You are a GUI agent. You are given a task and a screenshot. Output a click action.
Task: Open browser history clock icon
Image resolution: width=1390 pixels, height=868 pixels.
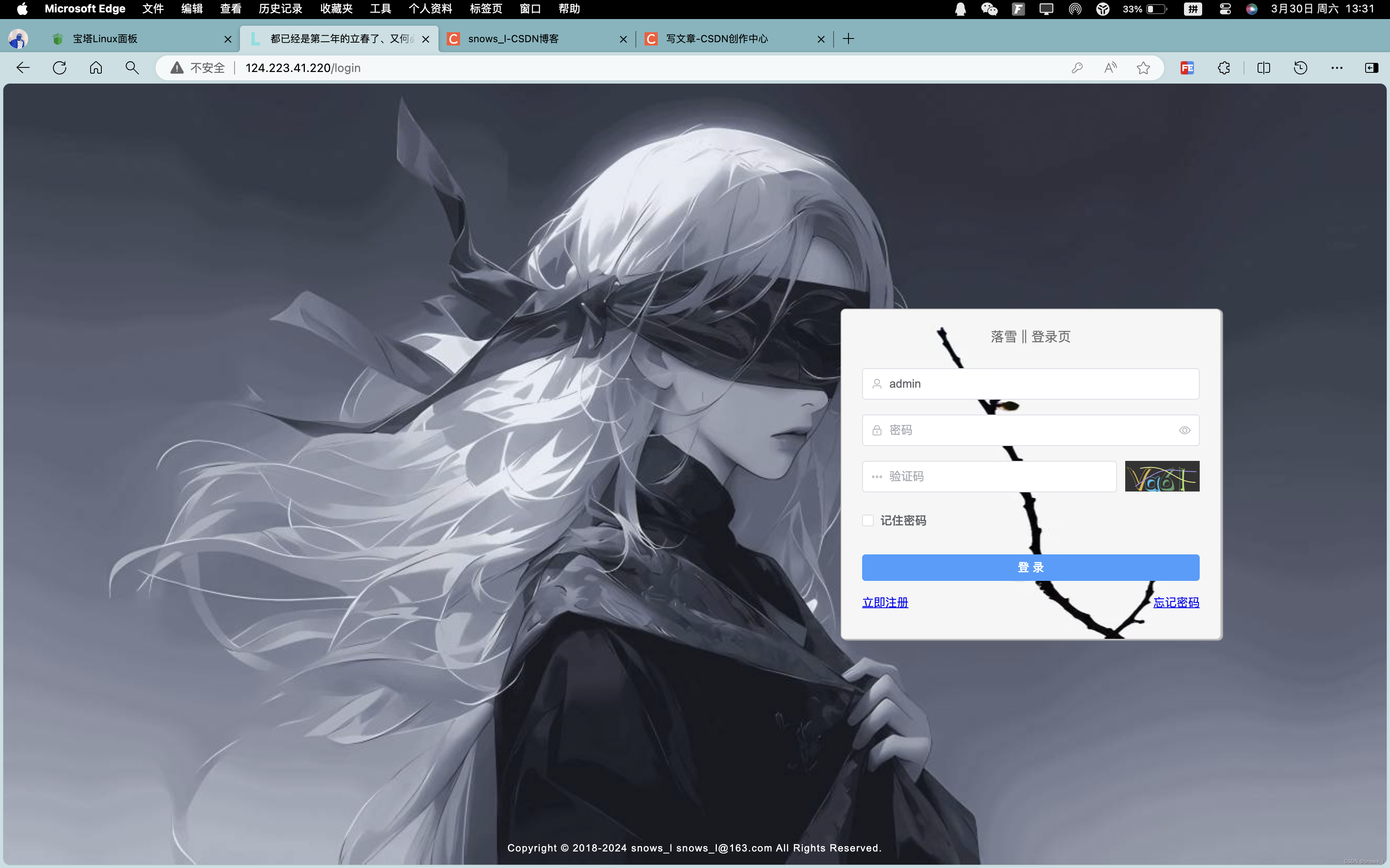tap(1301, 68)
